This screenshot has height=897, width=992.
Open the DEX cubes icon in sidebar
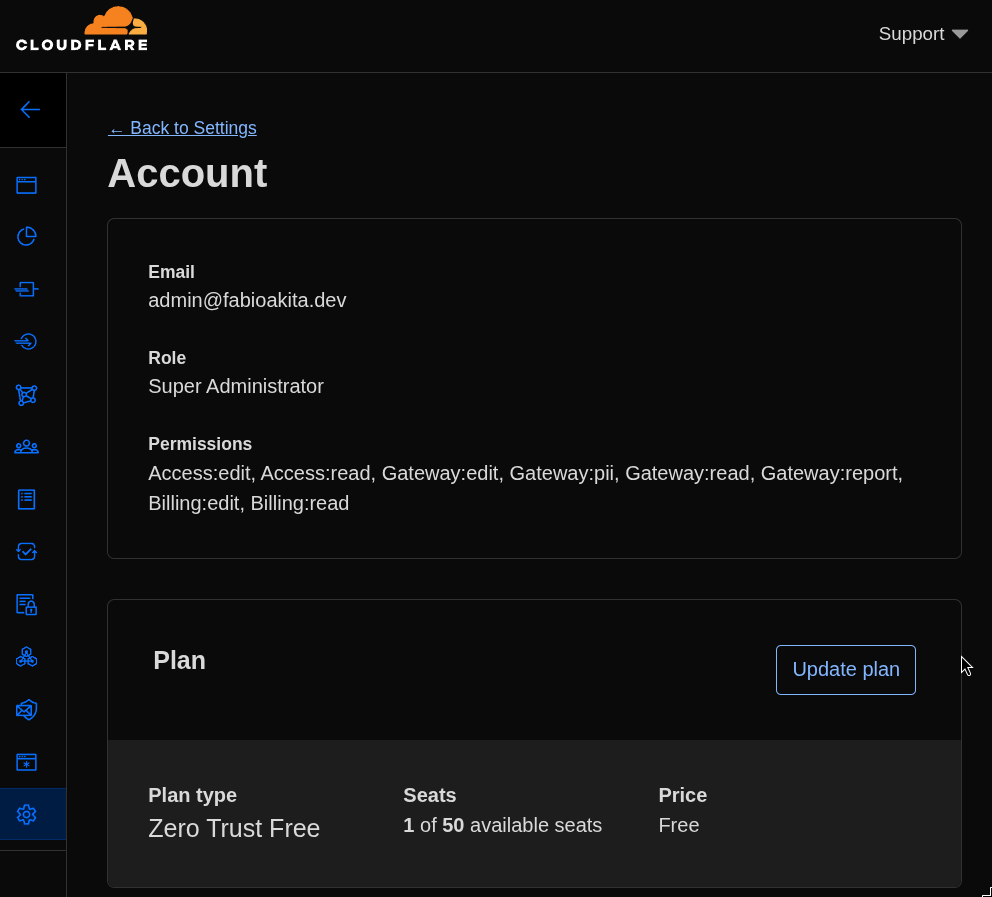coord(27,657)
